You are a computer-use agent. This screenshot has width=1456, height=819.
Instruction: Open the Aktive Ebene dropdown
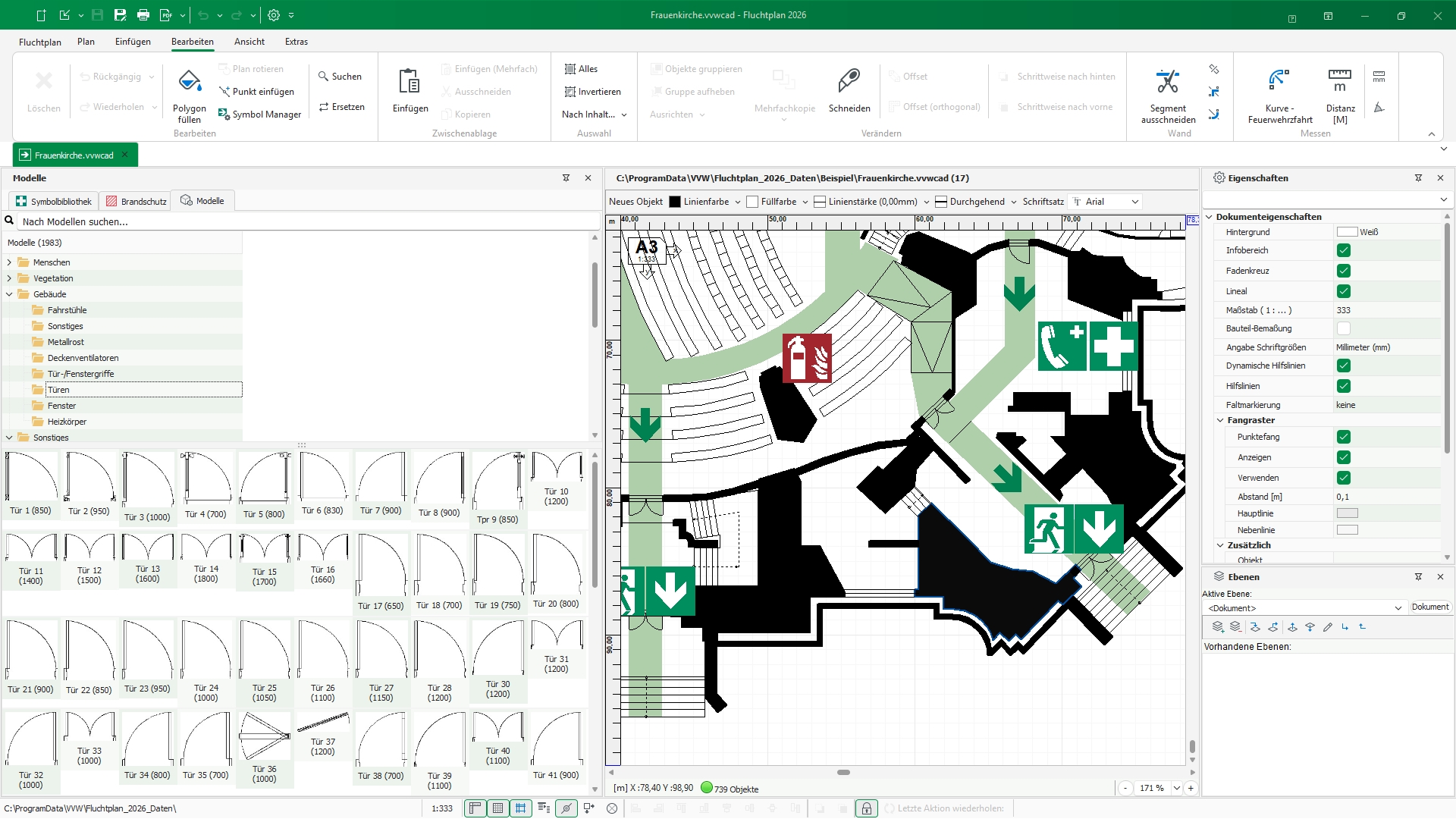coord(1398,608)
